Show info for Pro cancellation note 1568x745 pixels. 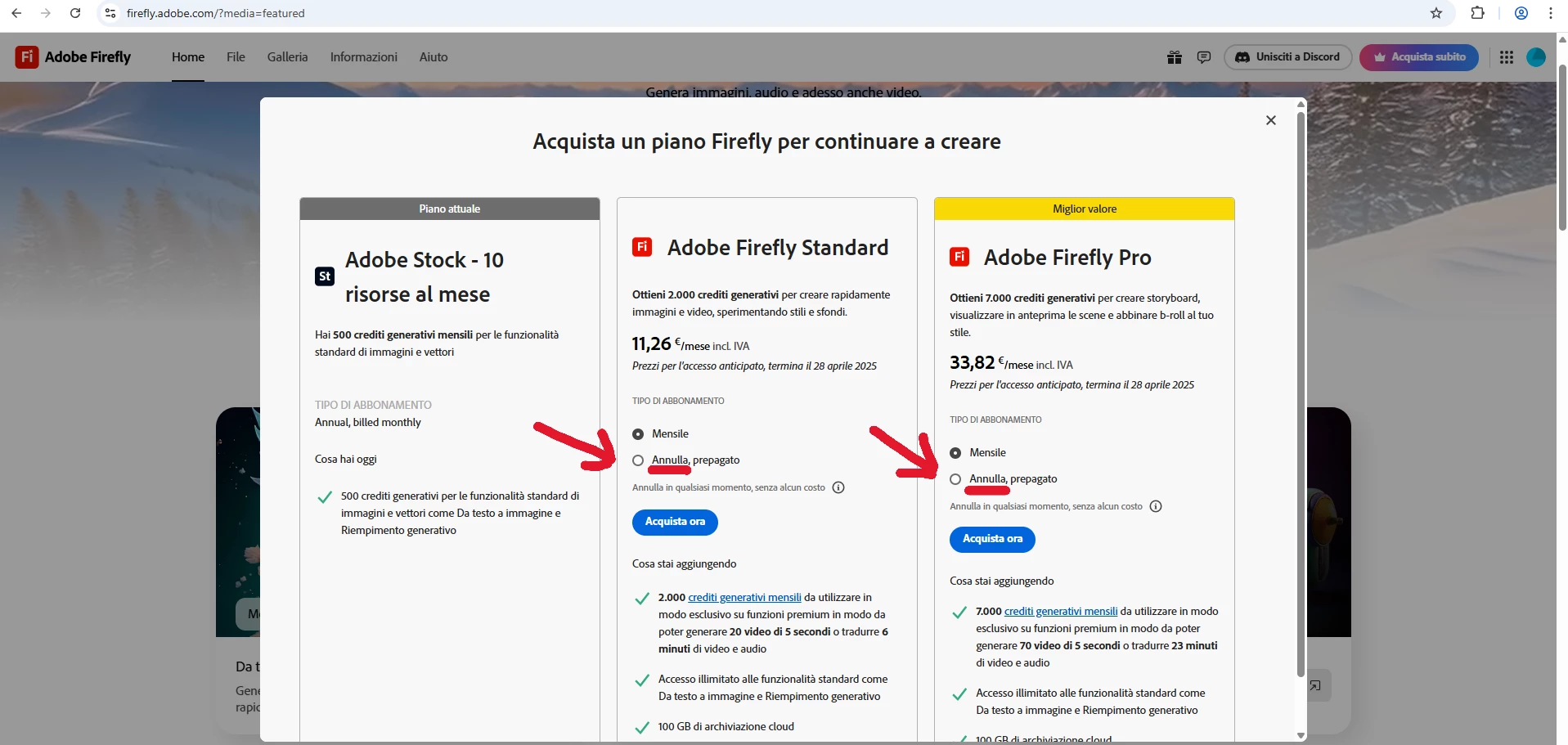(x=1156, y=506)
